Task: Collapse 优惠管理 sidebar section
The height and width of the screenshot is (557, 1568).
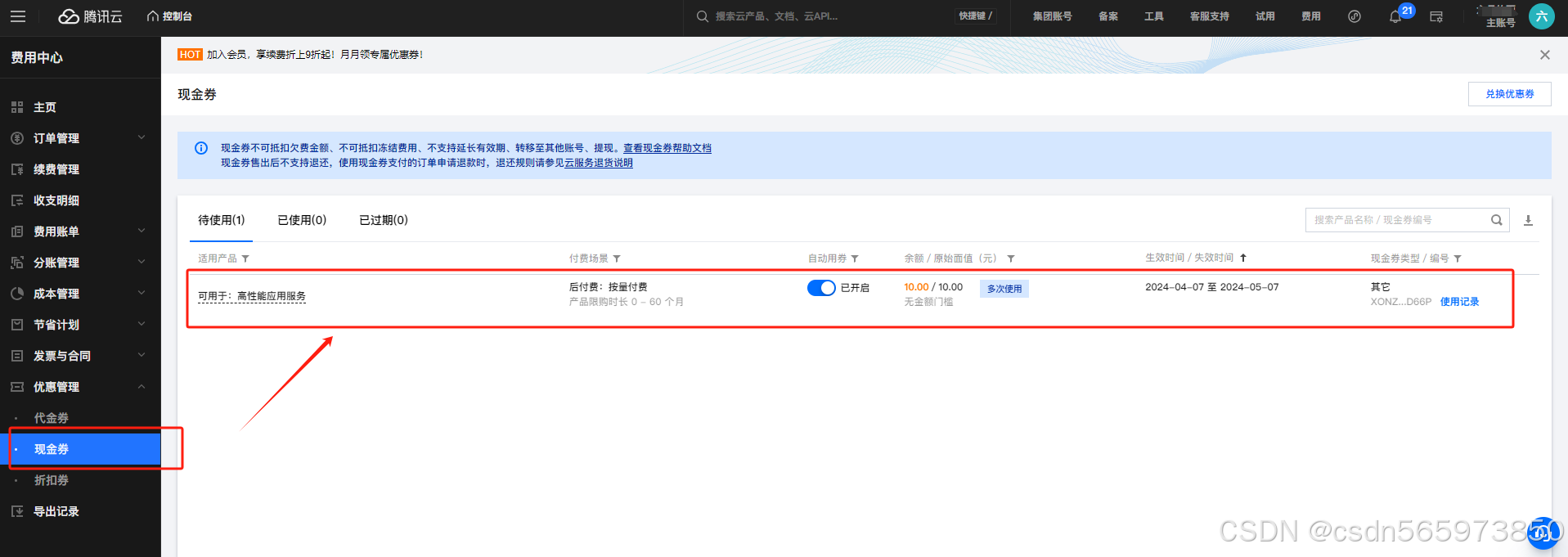Action: coord(80,387)
